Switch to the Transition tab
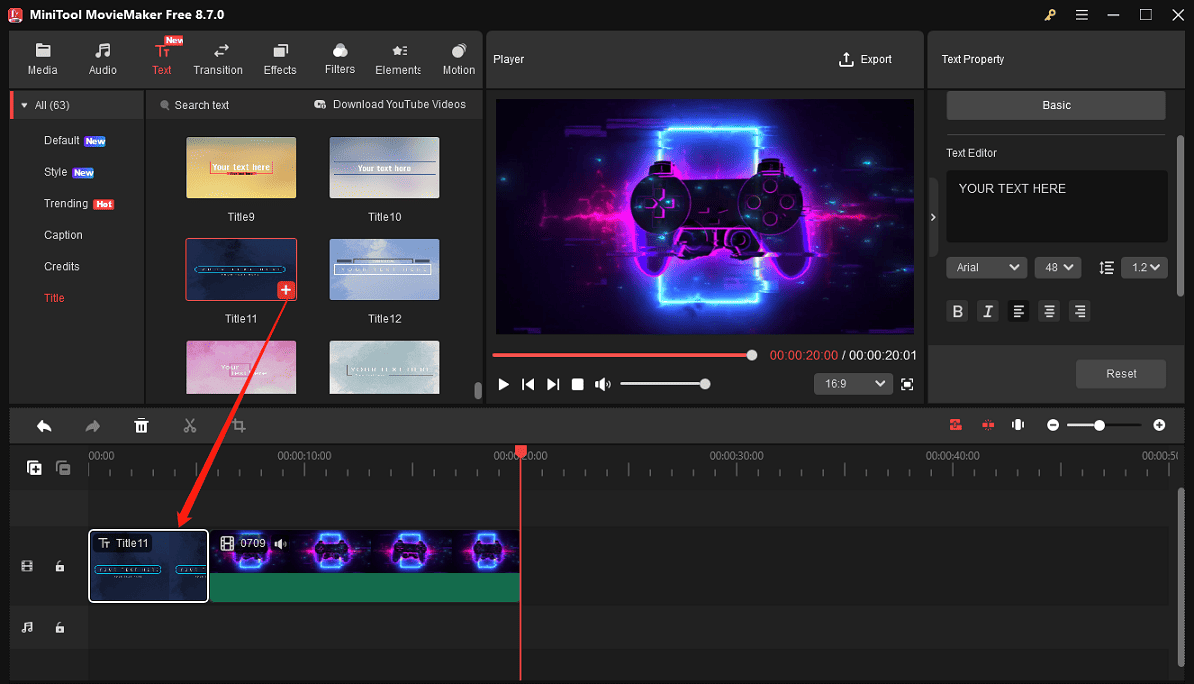The image size is (1194, 684). (x=218, y=59)
